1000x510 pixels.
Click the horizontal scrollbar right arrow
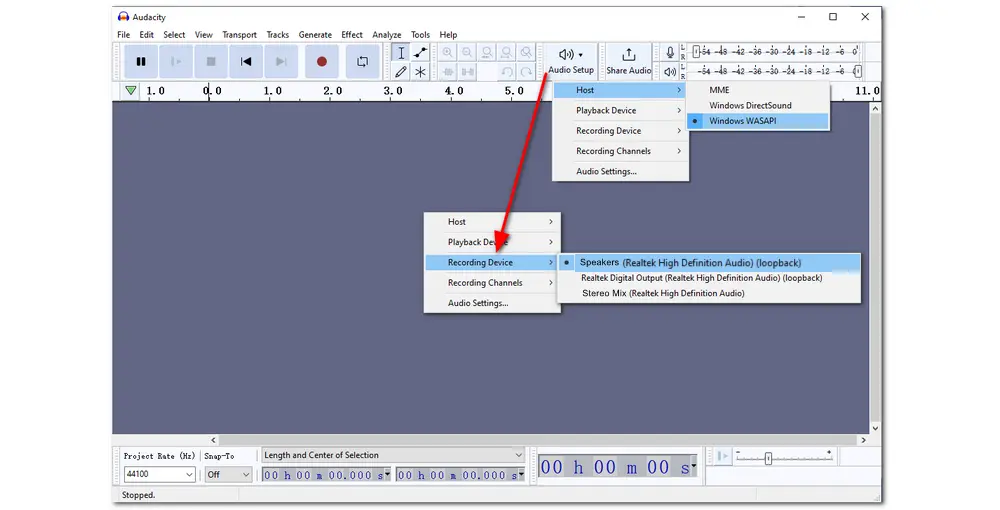[864, 440]
